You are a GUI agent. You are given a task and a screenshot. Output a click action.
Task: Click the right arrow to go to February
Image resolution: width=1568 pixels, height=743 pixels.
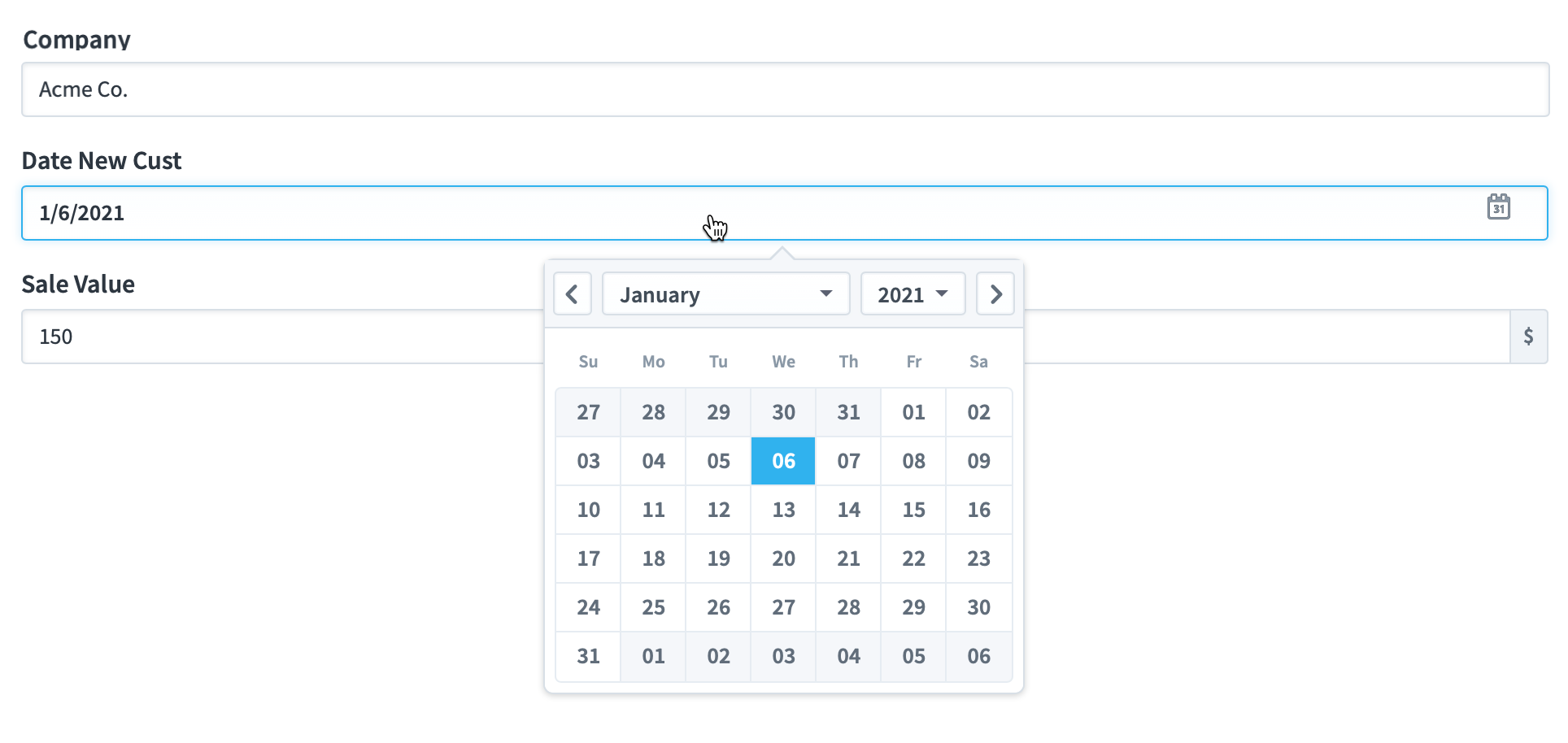click(x=995, y=293)
